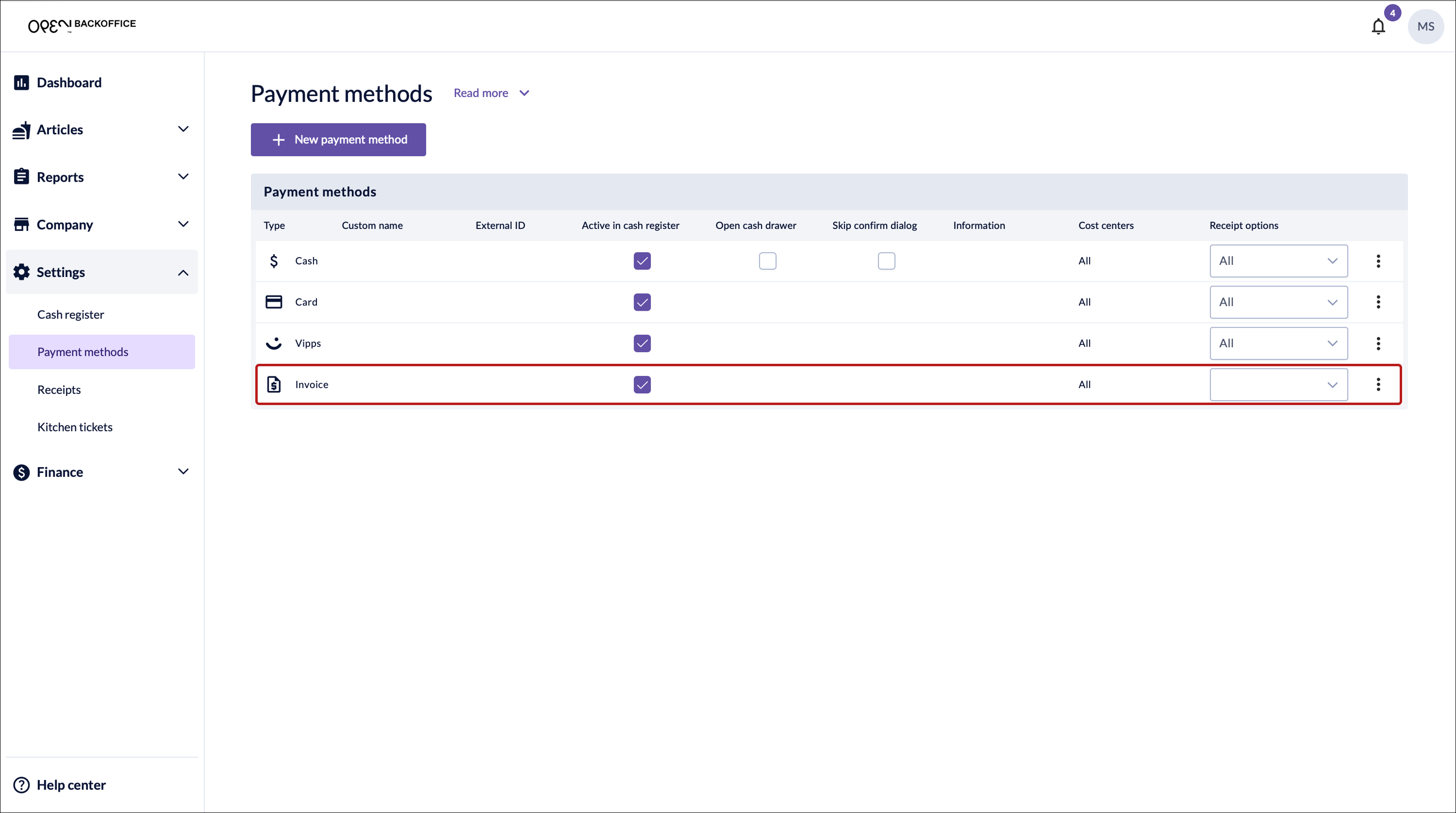Click the Dashboard chart icon
Screen dimensions: 1456x813
(x=21, y=82)
